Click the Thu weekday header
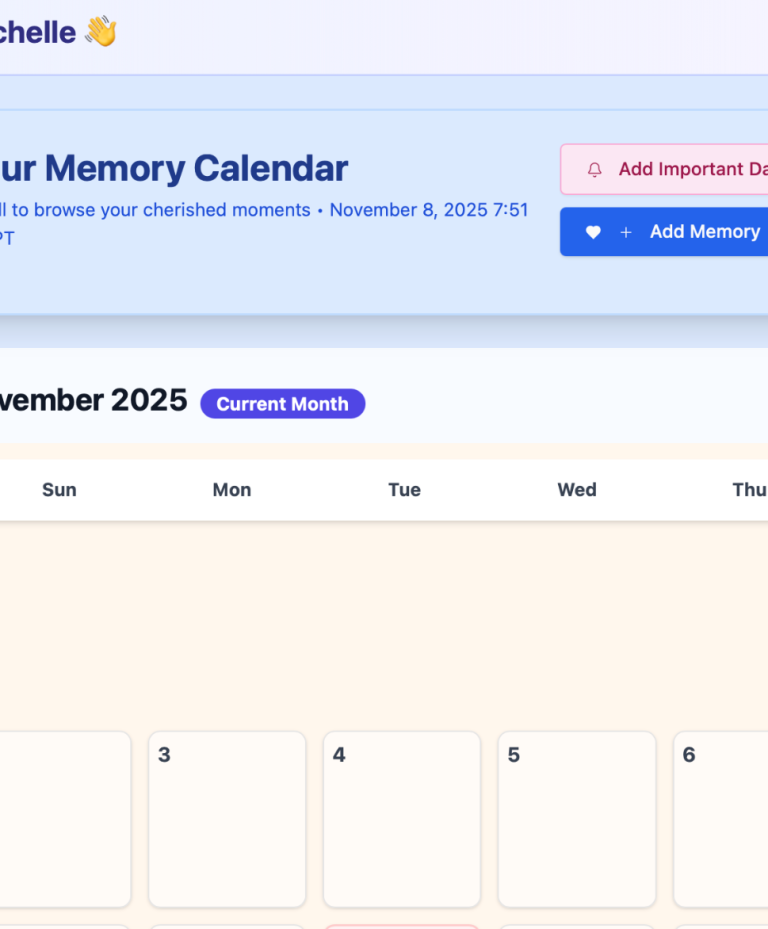768x929 pixels. tap(749, 490)
